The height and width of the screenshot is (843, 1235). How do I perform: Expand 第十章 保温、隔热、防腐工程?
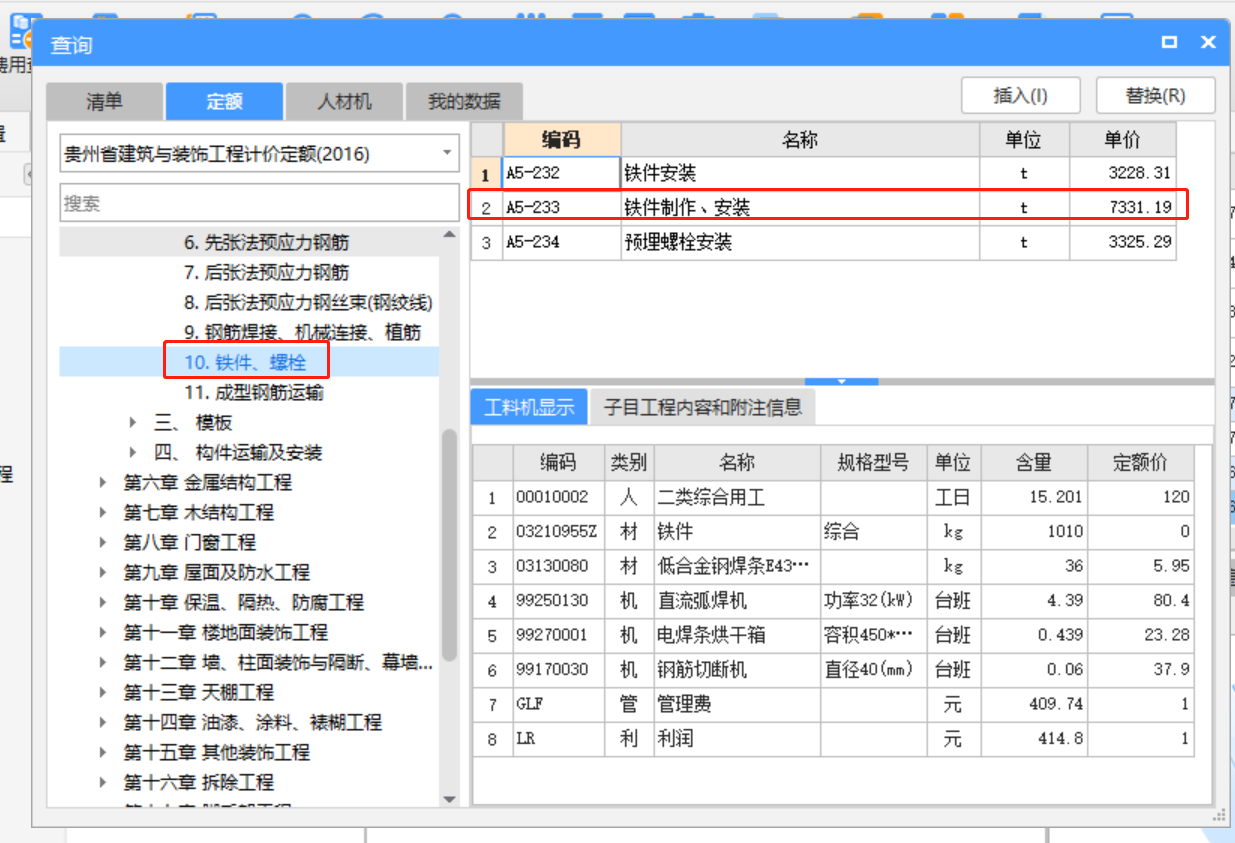[x=104, y=603]
